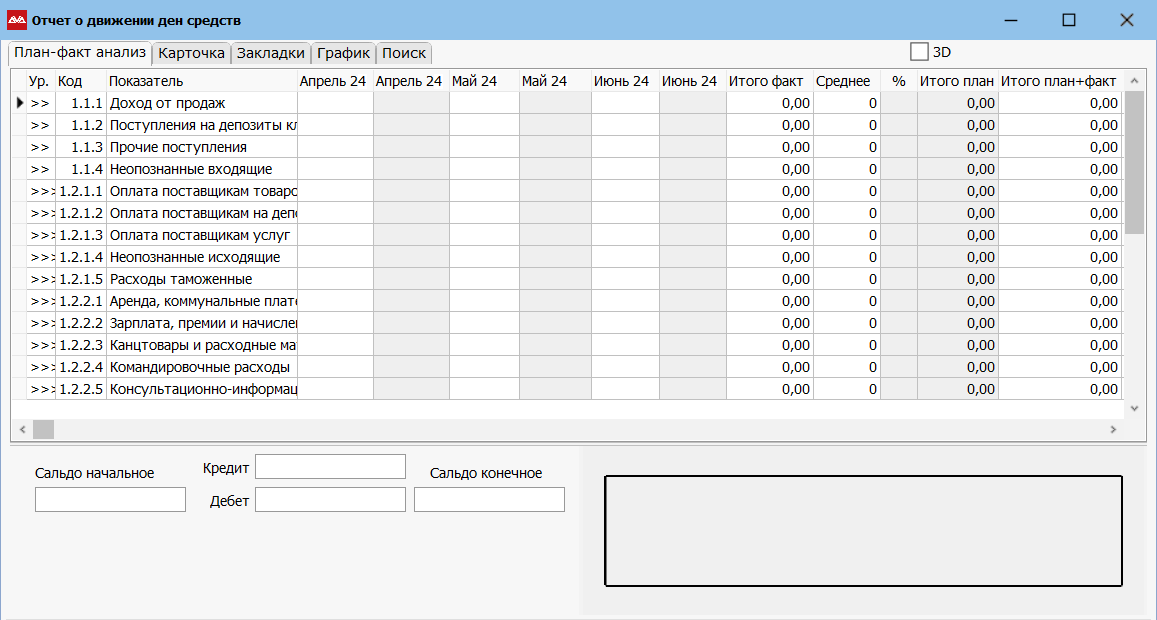Go to the Поиск tab
This screenshot has height=620, width=1157.
click(x=404, y=53)
